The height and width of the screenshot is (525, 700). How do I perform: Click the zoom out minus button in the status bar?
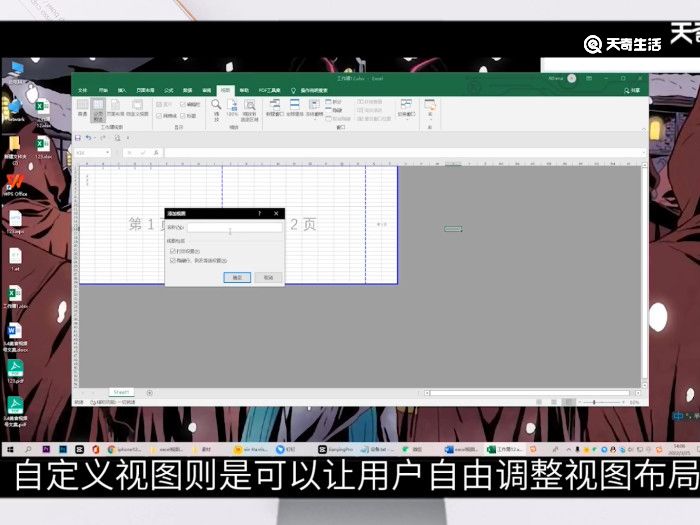tap(579, 402)
